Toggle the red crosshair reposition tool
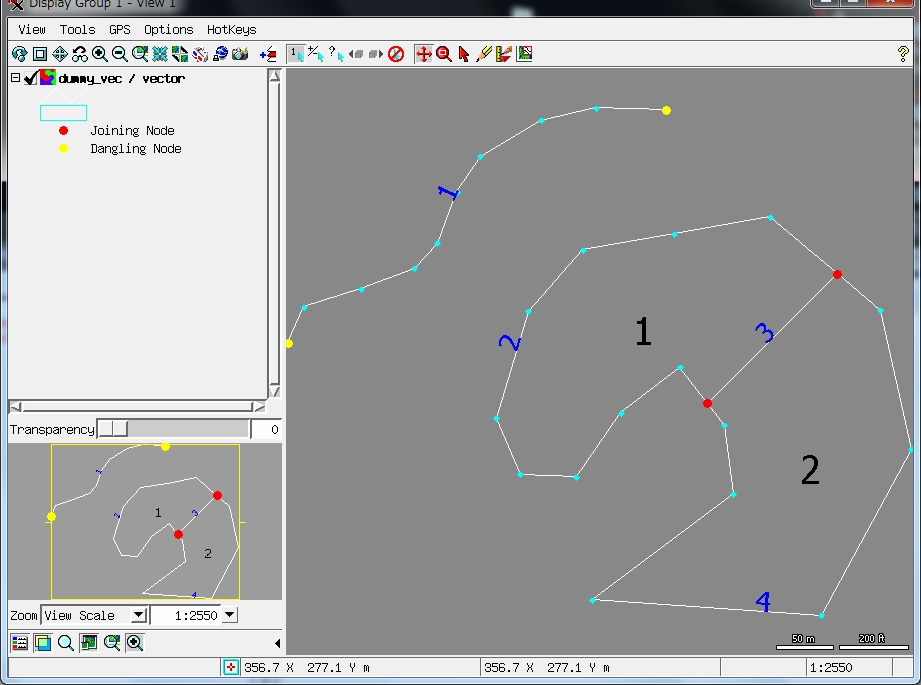This screenshot has height=685, width=921. tap(423, 54)
